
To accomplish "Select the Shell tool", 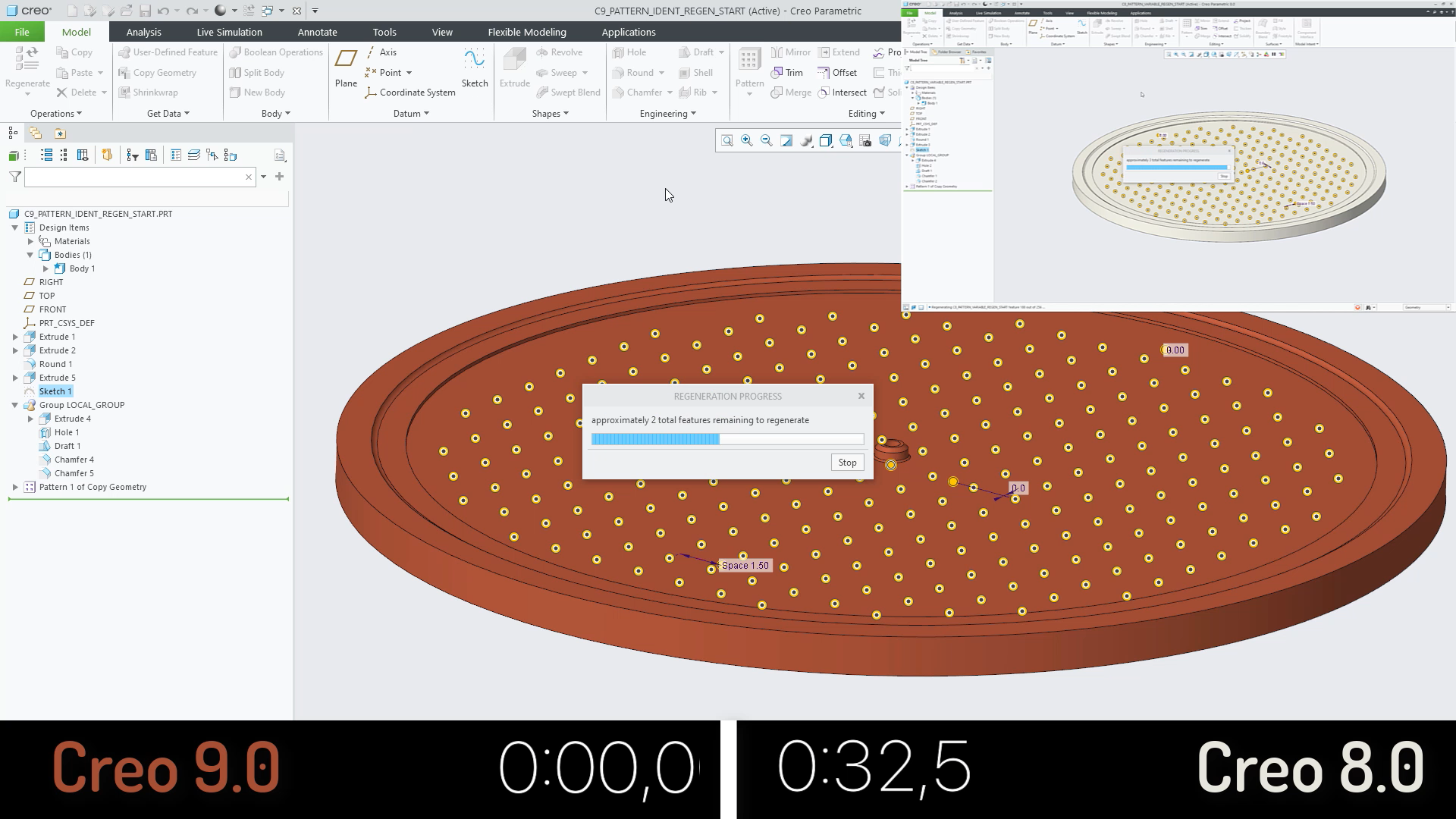I will click(x=698, y=72).
